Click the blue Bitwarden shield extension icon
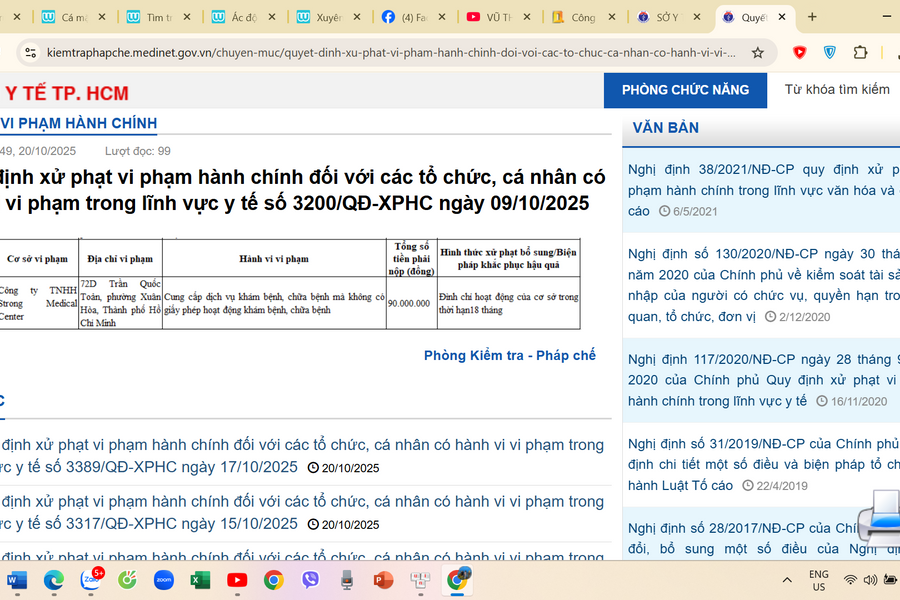The height and width of the screenshot is (600, 900). click(829, 52)
